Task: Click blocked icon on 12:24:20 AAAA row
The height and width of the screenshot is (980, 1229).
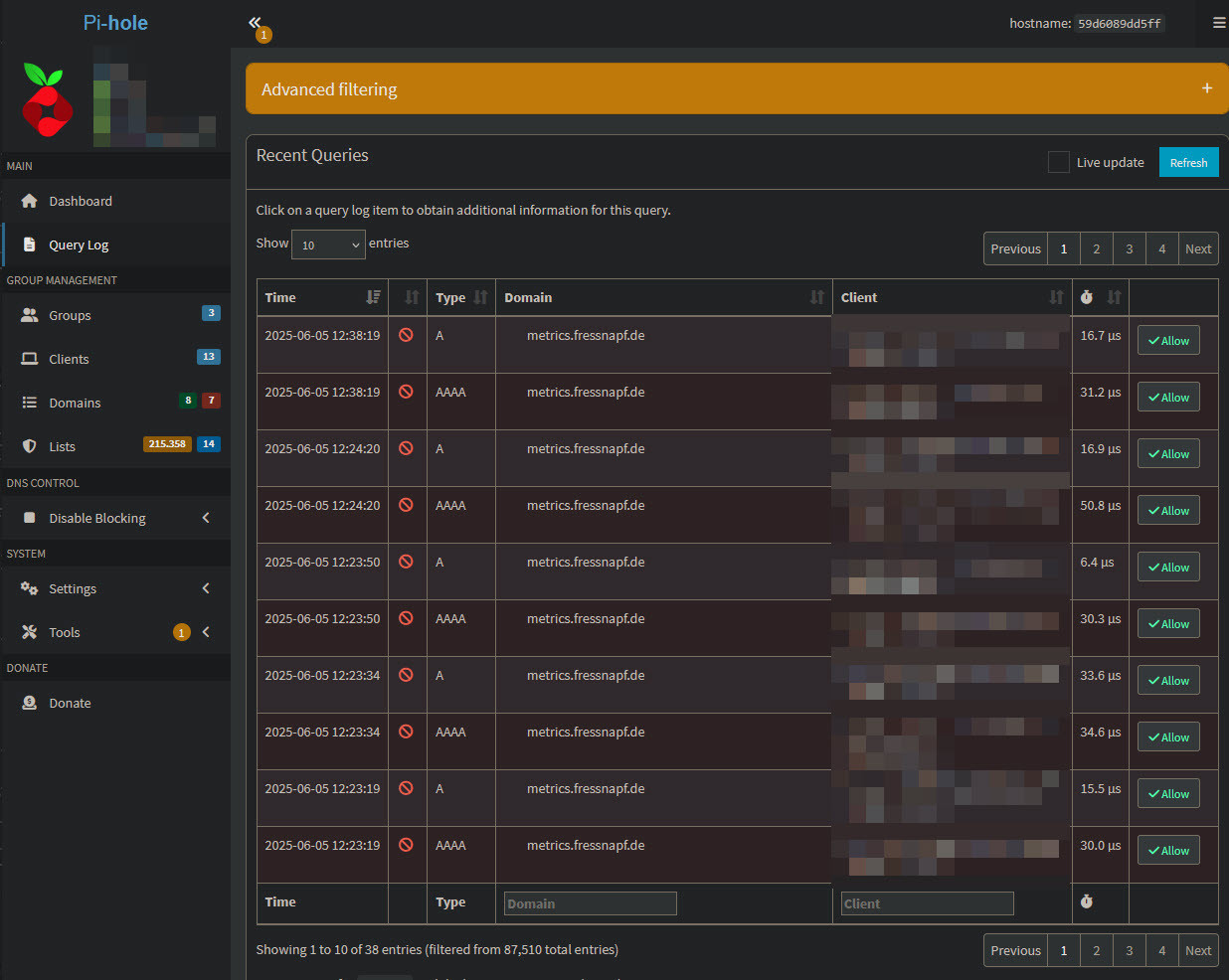Action: (x=406, y=505)
